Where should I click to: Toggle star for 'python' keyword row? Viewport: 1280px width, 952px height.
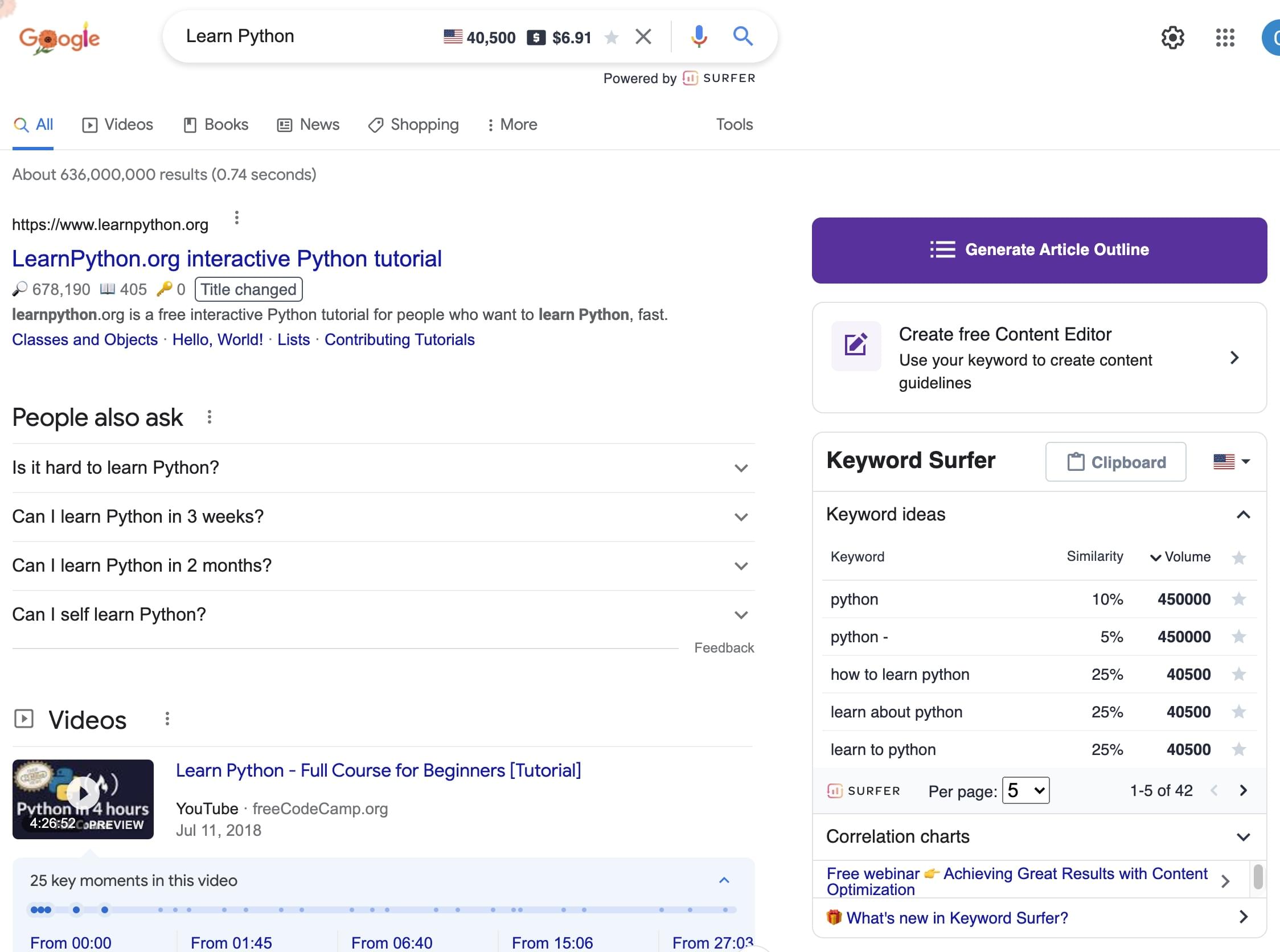pyautogui.click(x=1238, y=600)
